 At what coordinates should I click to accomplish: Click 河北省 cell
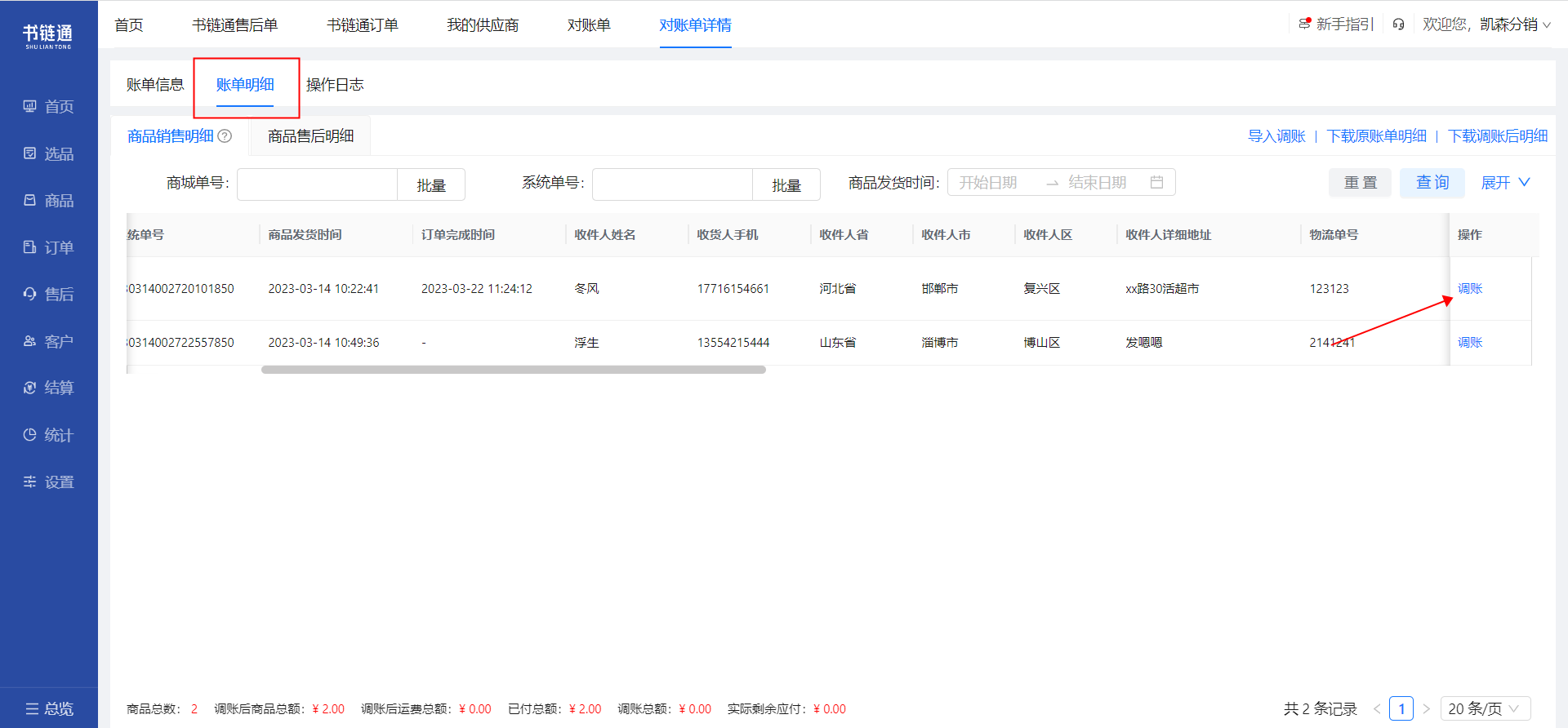point(838,289)
